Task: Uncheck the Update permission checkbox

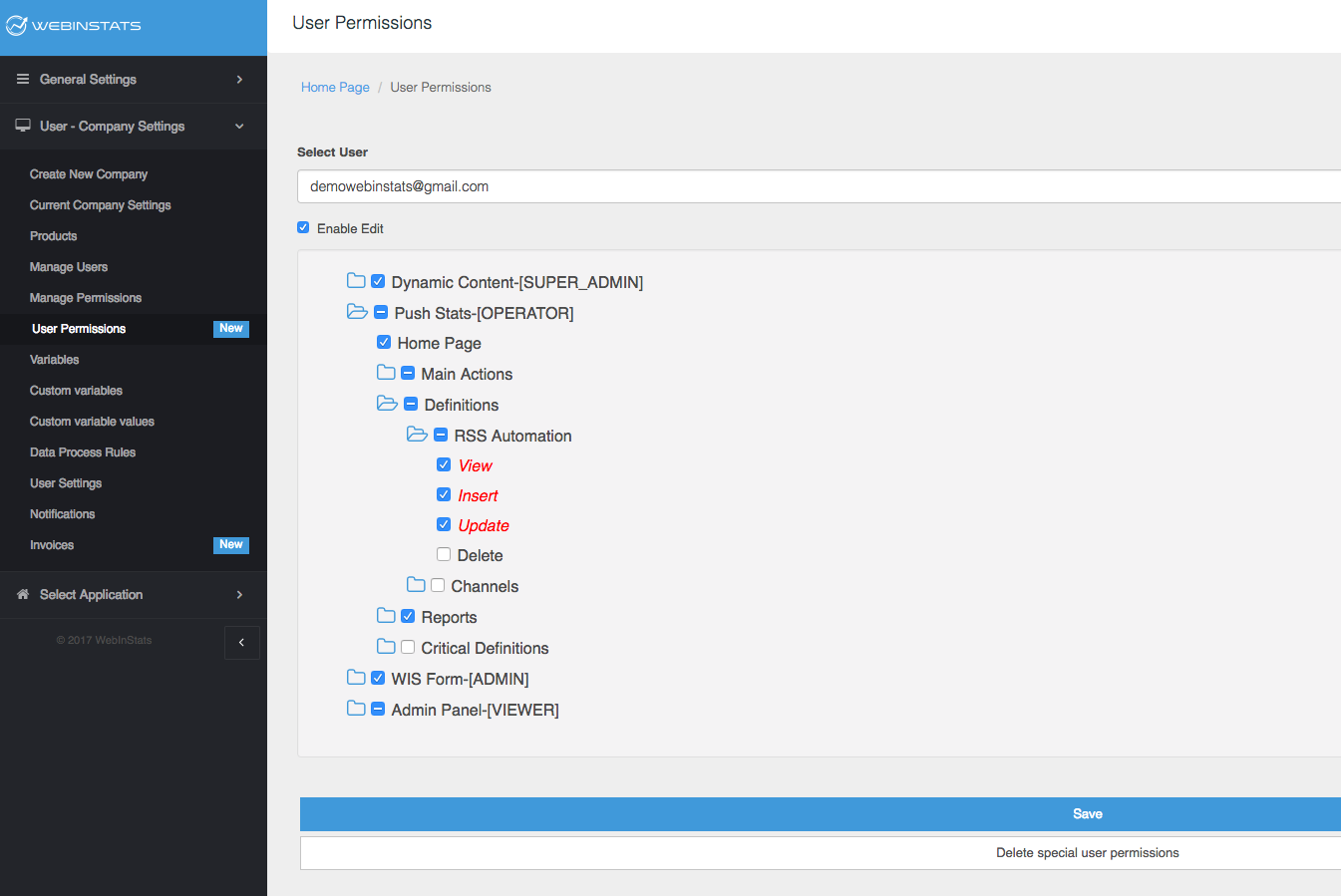Action: click(444, 524)
